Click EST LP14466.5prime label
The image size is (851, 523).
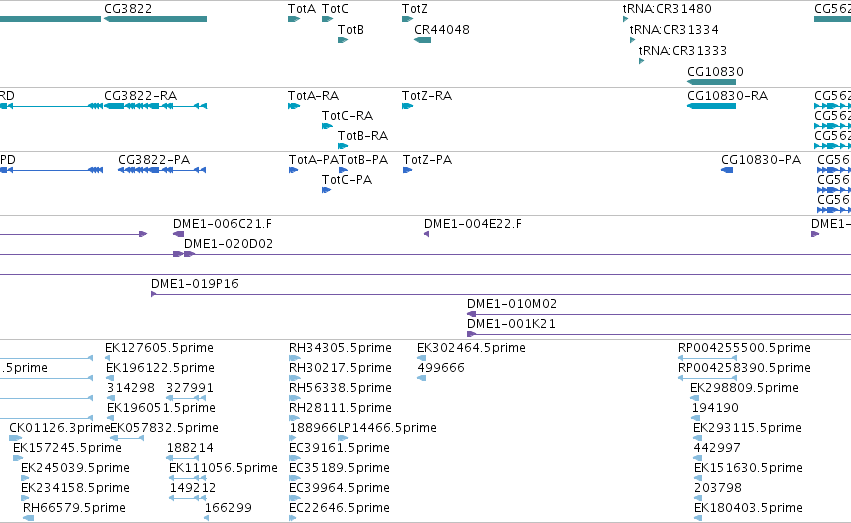[x=388, y=428]
